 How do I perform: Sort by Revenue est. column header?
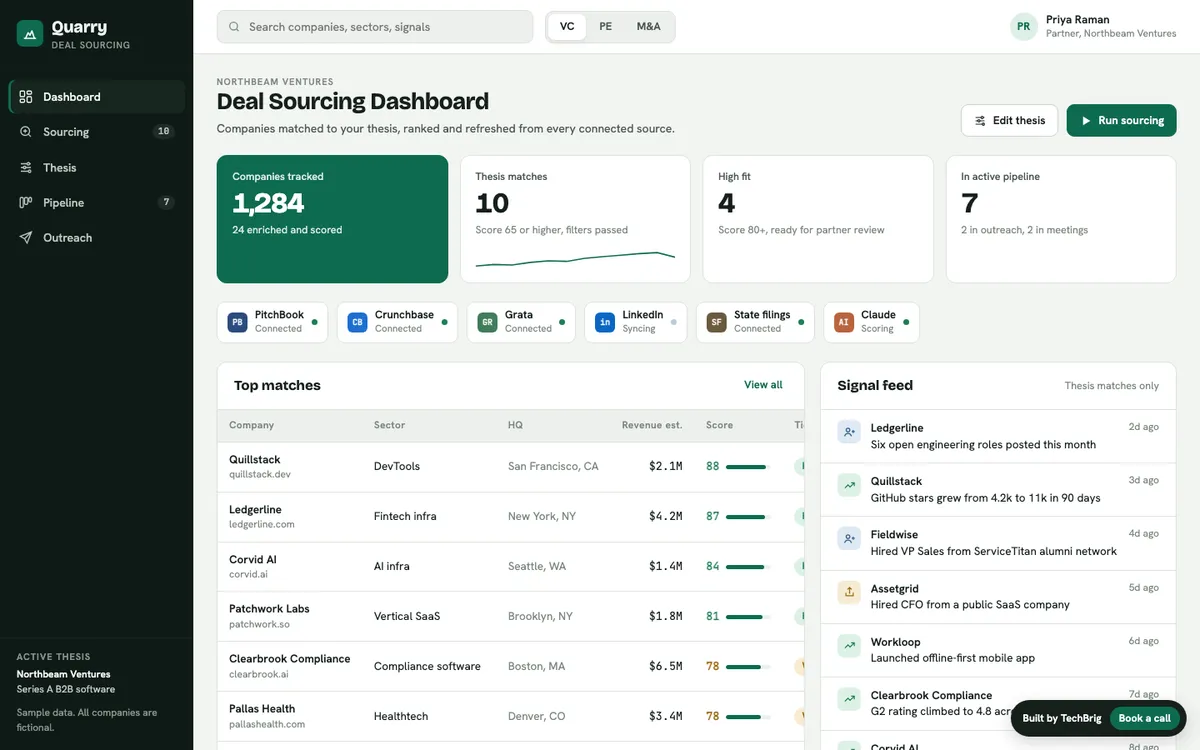[652, 425]
